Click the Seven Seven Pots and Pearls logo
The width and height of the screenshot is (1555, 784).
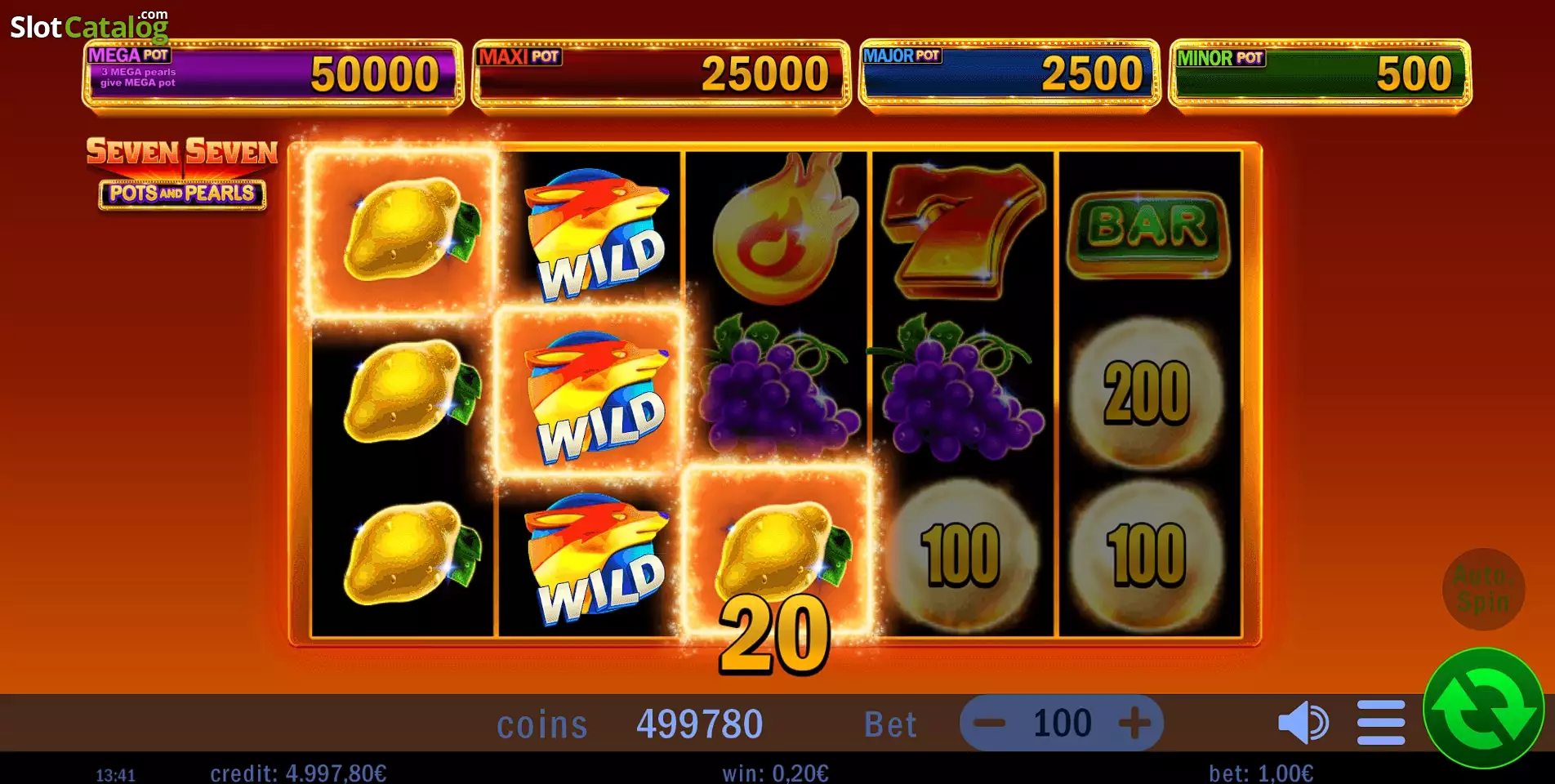tap(182, 172)
